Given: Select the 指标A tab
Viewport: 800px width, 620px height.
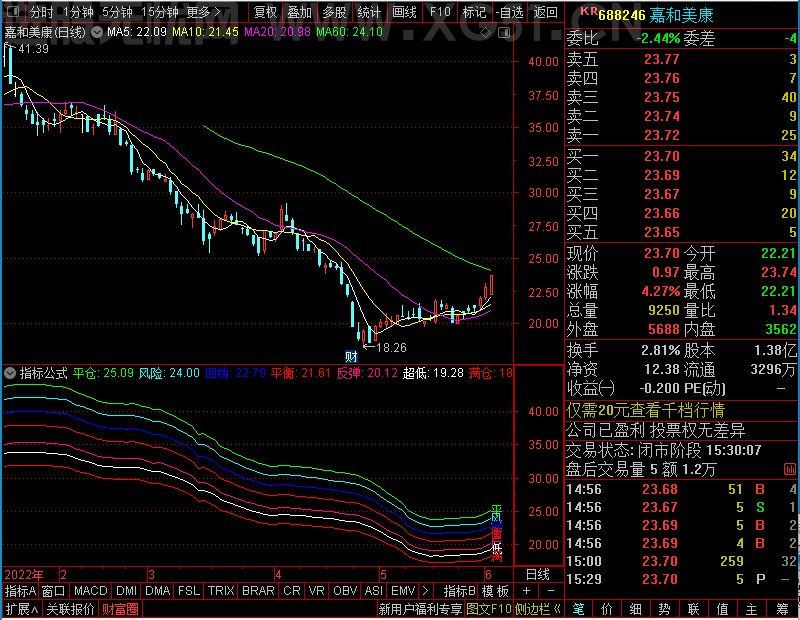Looking at the screenshot, I should coord(20,591).
